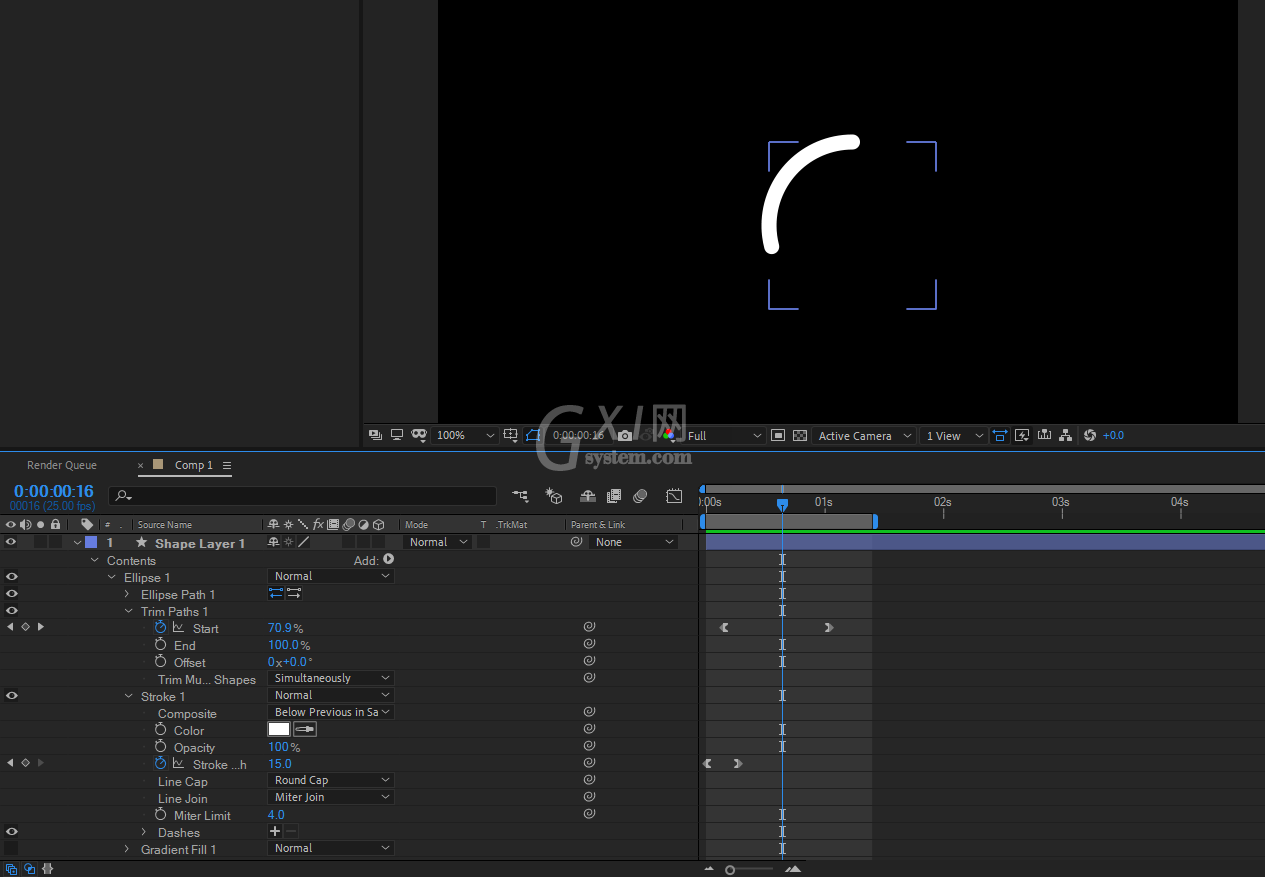Choose grid and guide options
Image resolution: width=1265 pixels, height=877 pixels.
pos(511,435)
